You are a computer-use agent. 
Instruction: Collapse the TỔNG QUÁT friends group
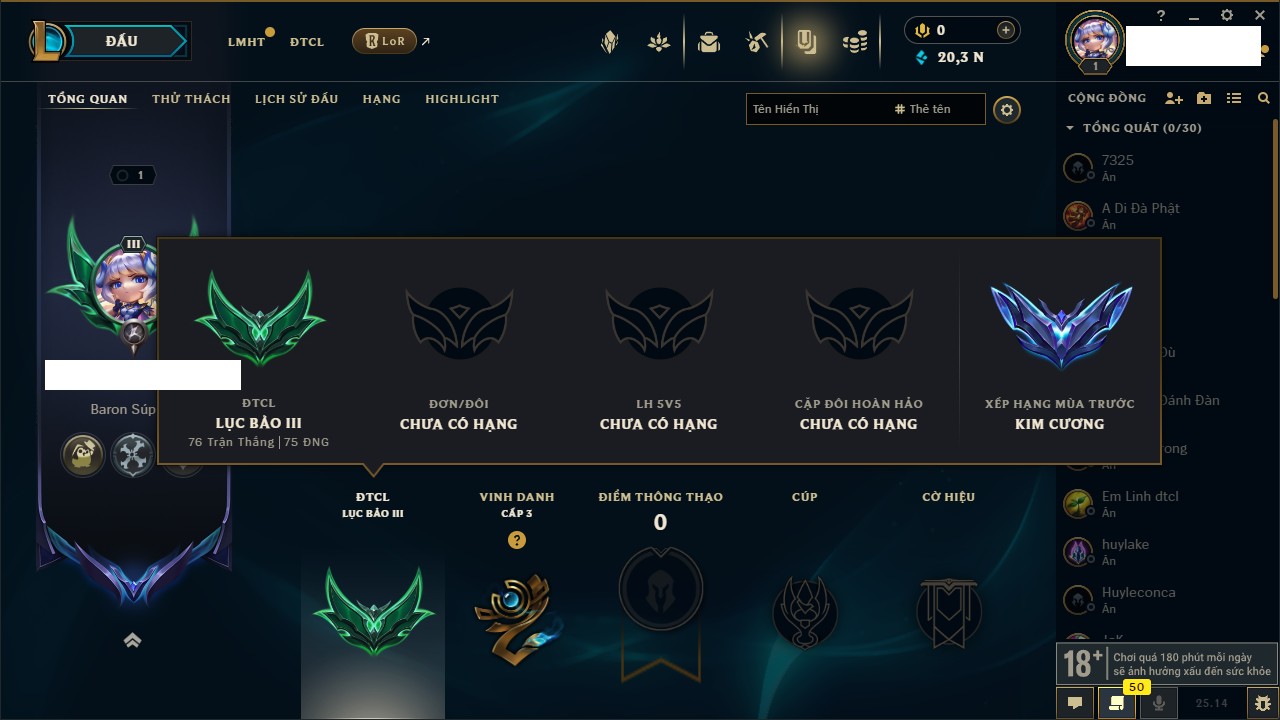coord(1134,128)
